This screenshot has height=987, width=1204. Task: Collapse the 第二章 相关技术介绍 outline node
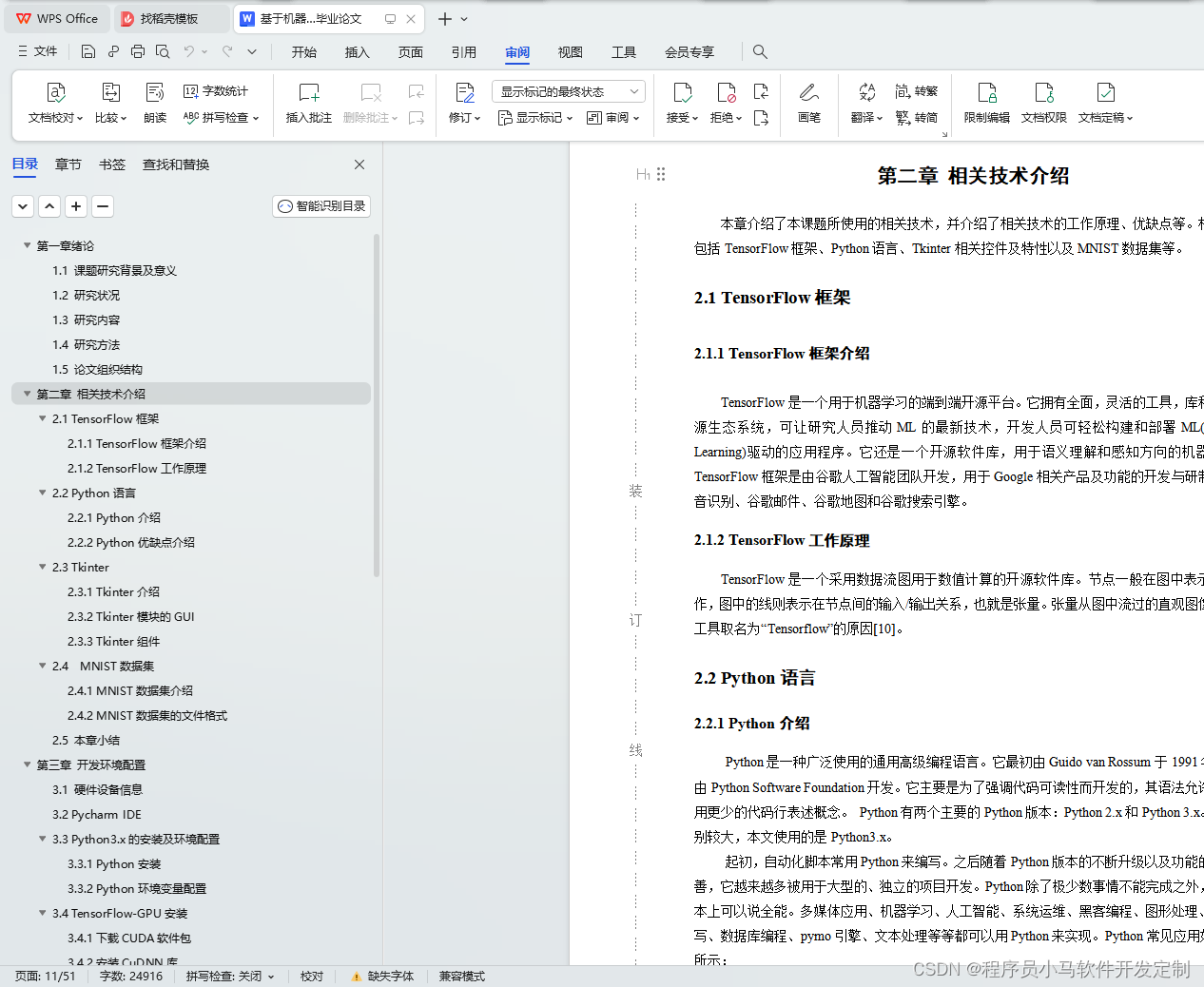[27, 394]
